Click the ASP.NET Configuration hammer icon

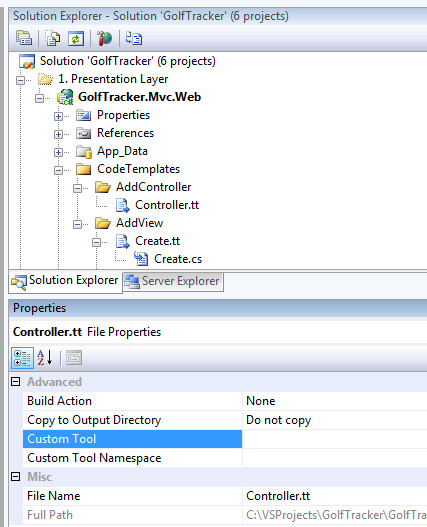pos(104,38)
